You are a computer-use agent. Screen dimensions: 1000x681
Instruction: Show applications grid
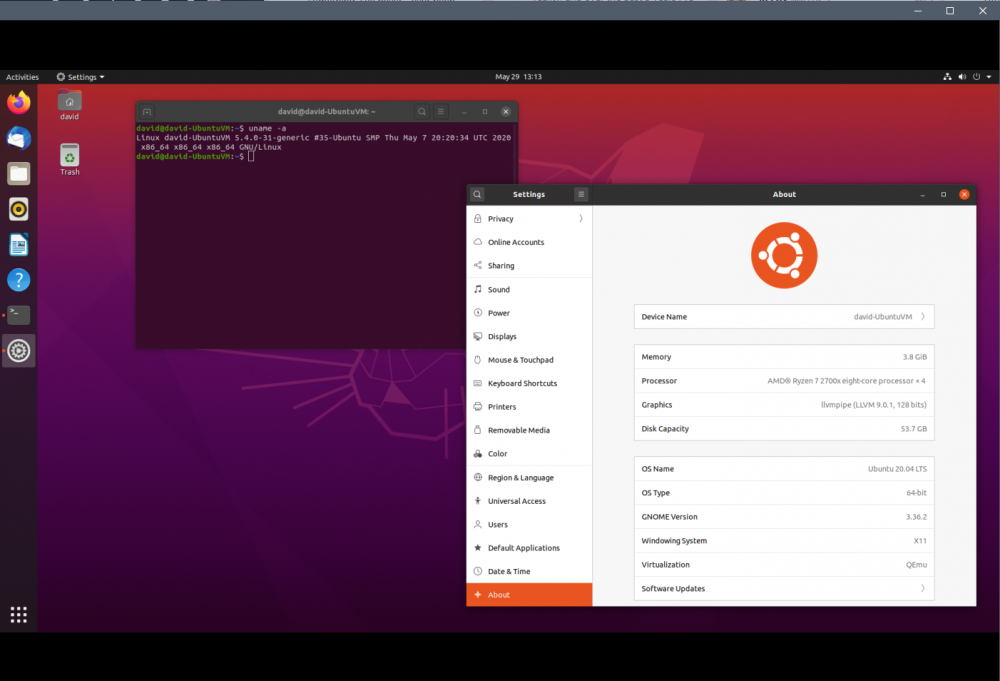point(18,615)
